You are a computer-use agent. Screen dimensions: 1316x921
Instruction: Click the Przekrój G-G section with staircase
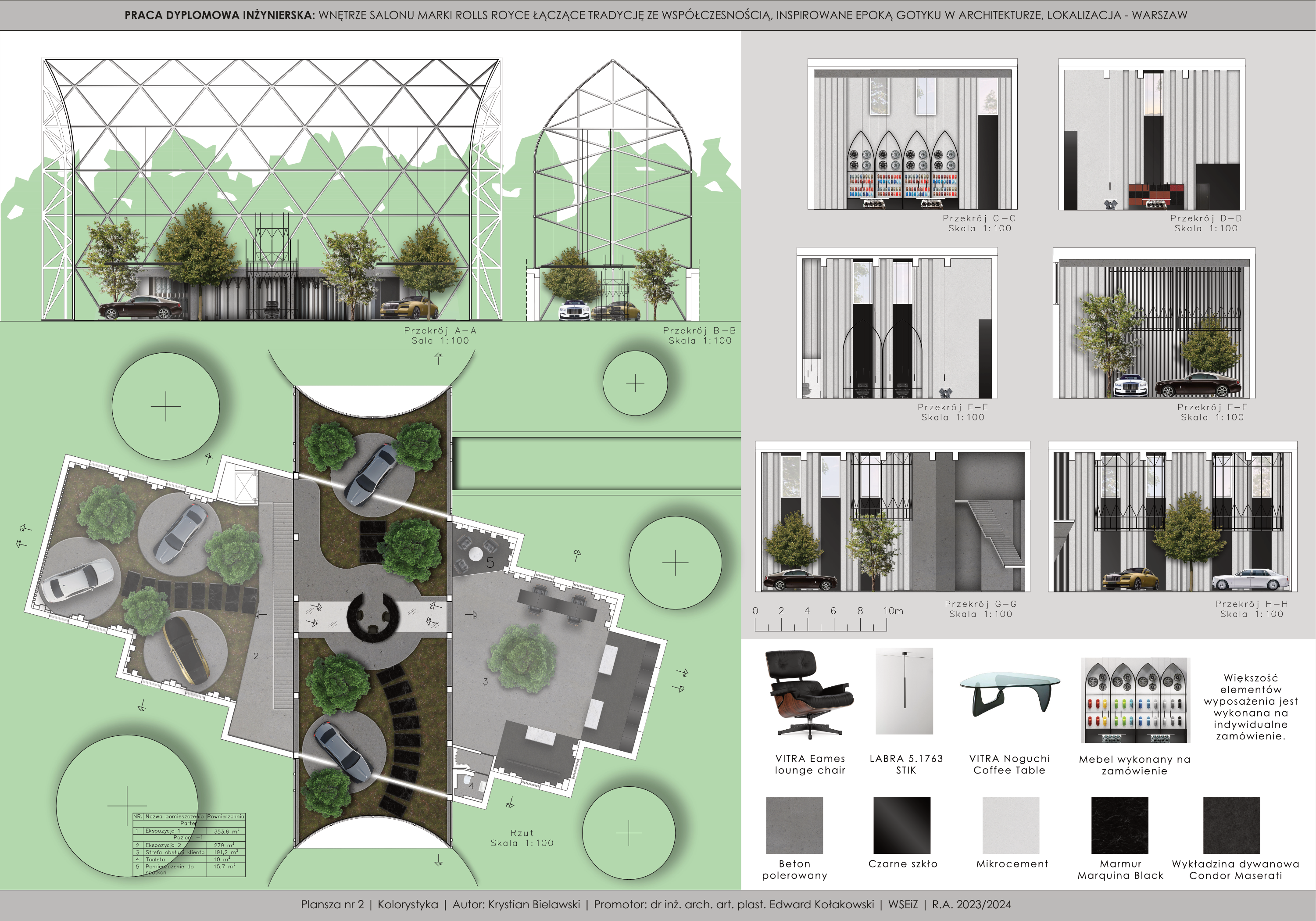point(892,517)
